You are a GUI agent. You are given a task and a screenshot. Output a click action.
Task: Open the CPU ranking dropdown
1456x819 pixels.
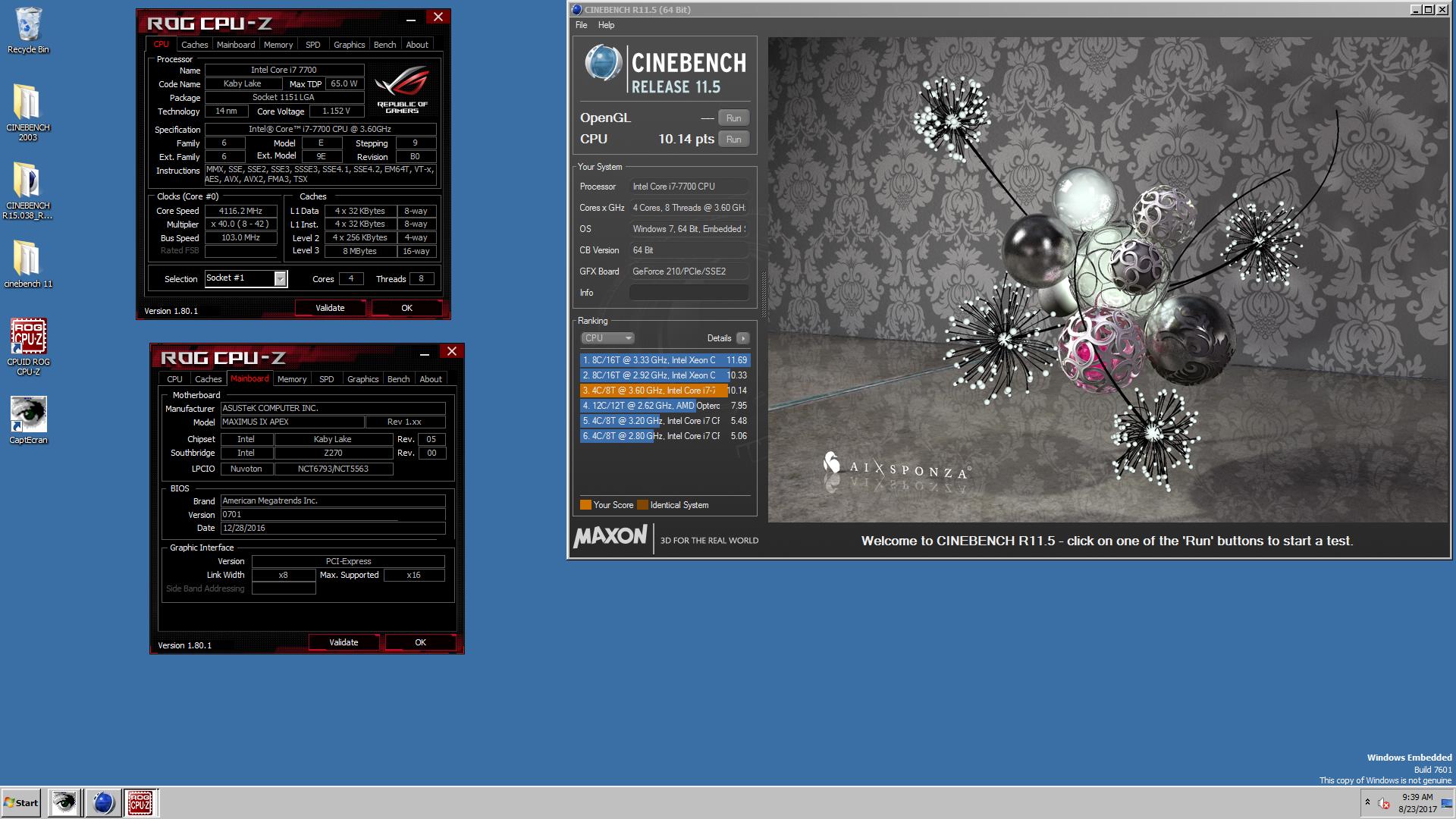coord(607,338)
